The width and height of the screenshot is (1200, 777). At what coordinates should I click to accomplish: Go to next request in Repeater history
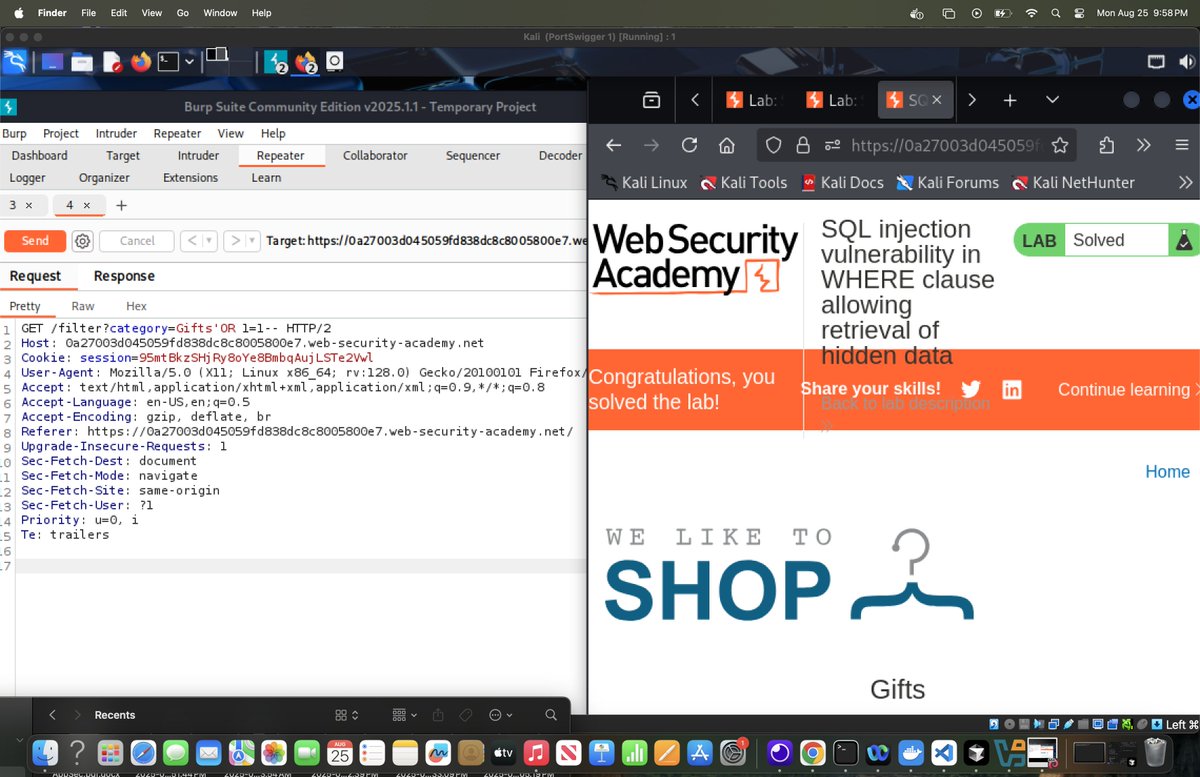click(235, 241)
